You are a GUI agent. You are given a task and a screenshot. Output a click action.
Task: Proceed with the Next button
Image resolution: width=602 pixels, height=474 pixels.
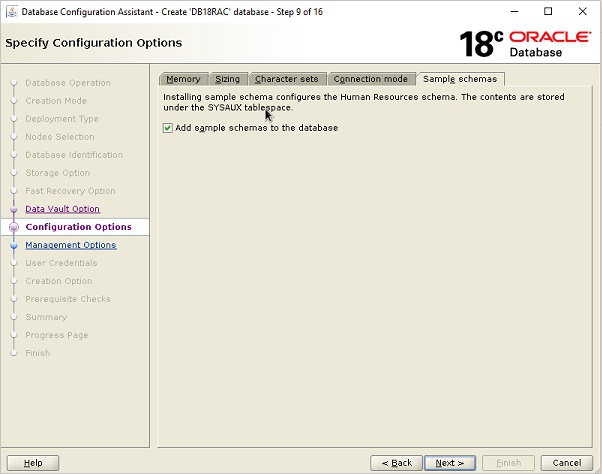pyautogui.click(x=450, y=463)
